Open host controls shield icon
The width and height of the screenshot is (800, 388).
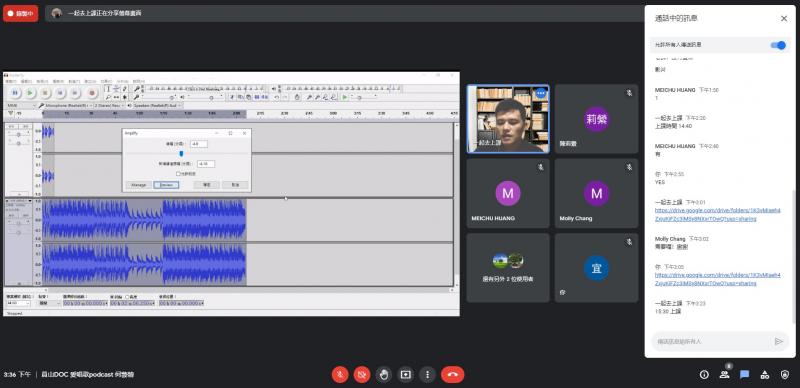pos(785,375)
